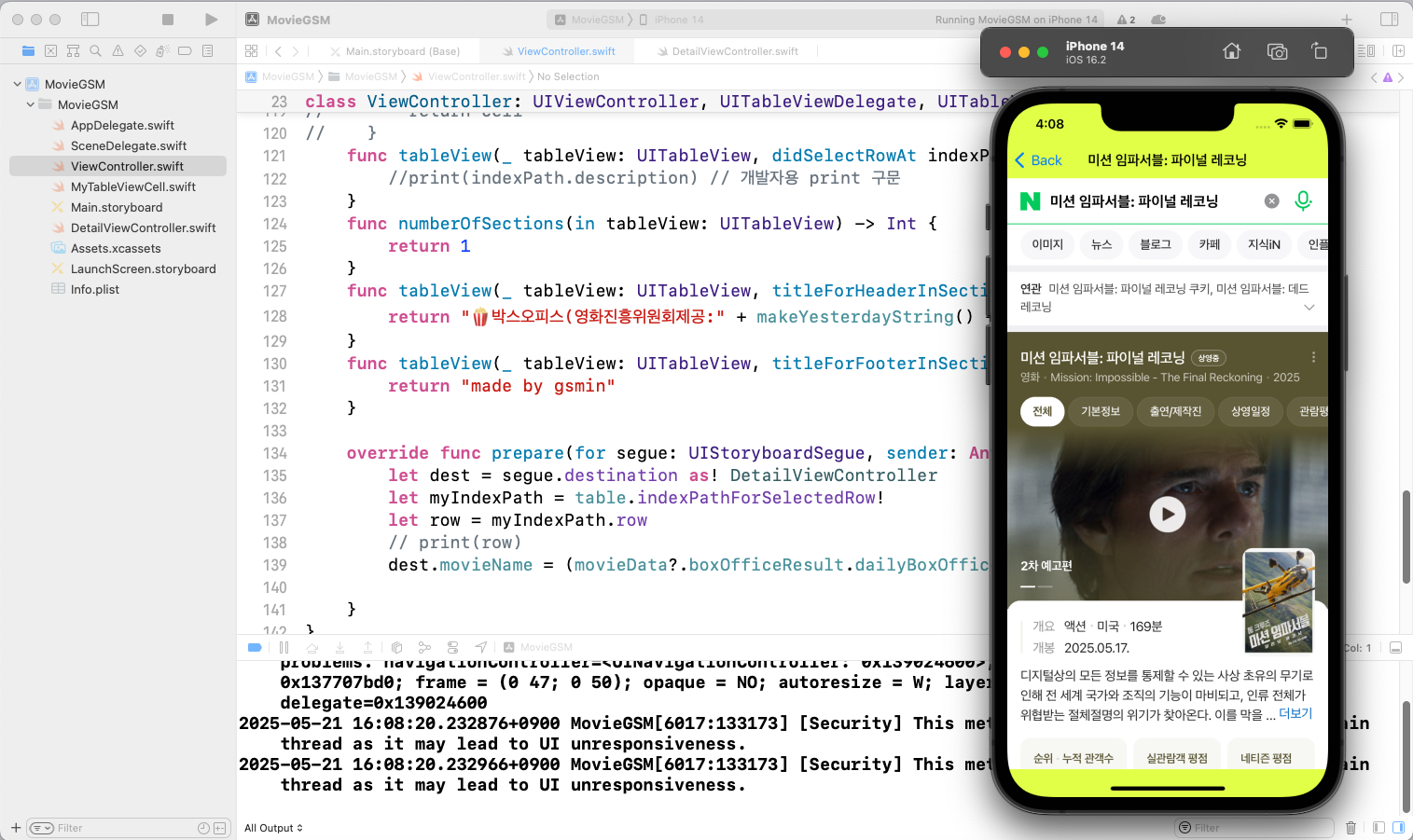The width and height of the screenshot is (1413, 840).
Task: Simulator Home button icon
Action: tap(1232, 51)
